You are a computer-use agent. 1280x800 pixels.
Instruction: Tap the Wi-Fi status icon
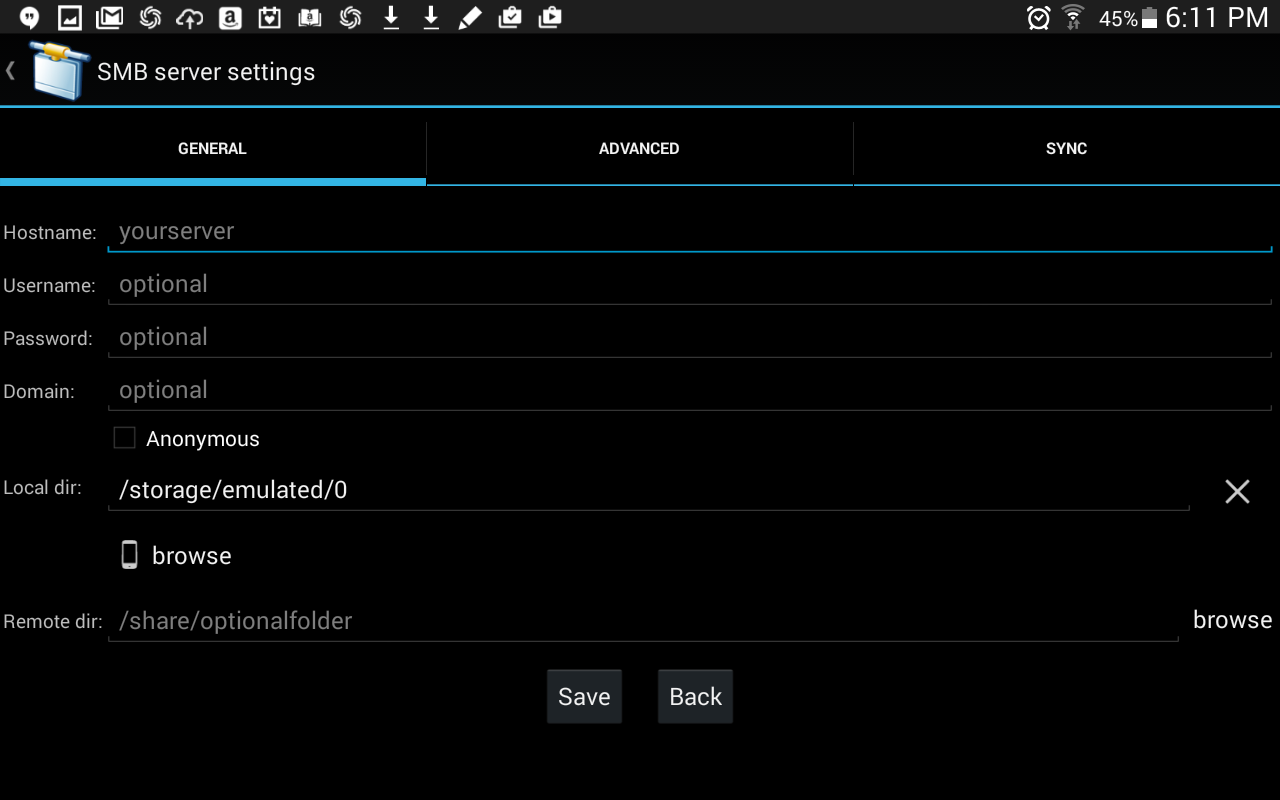coord(1073,17)
